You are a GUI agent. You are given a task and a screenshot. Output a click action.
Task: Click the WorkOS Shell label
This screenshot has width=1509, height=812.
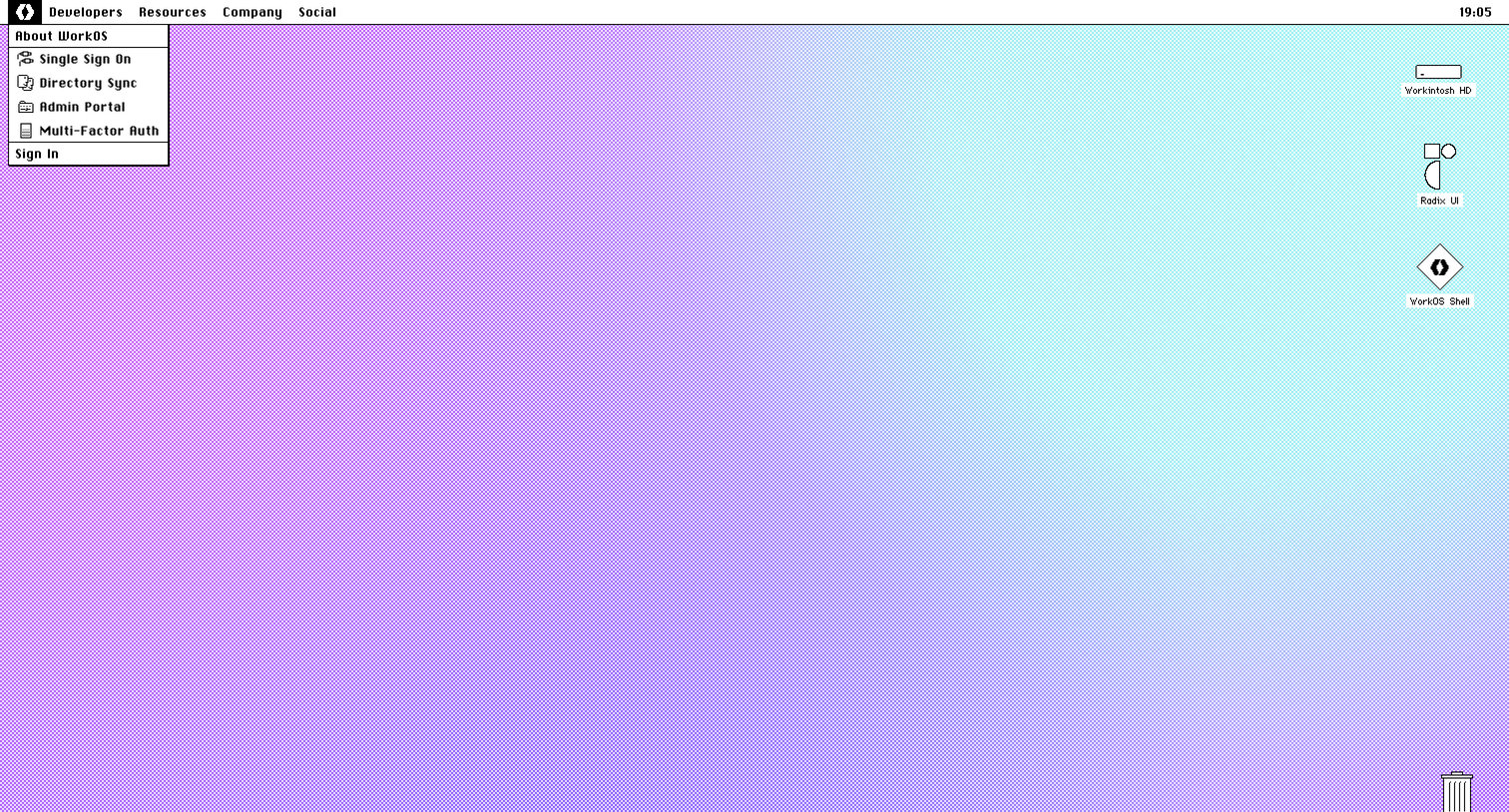click(x=1439, y=301)
